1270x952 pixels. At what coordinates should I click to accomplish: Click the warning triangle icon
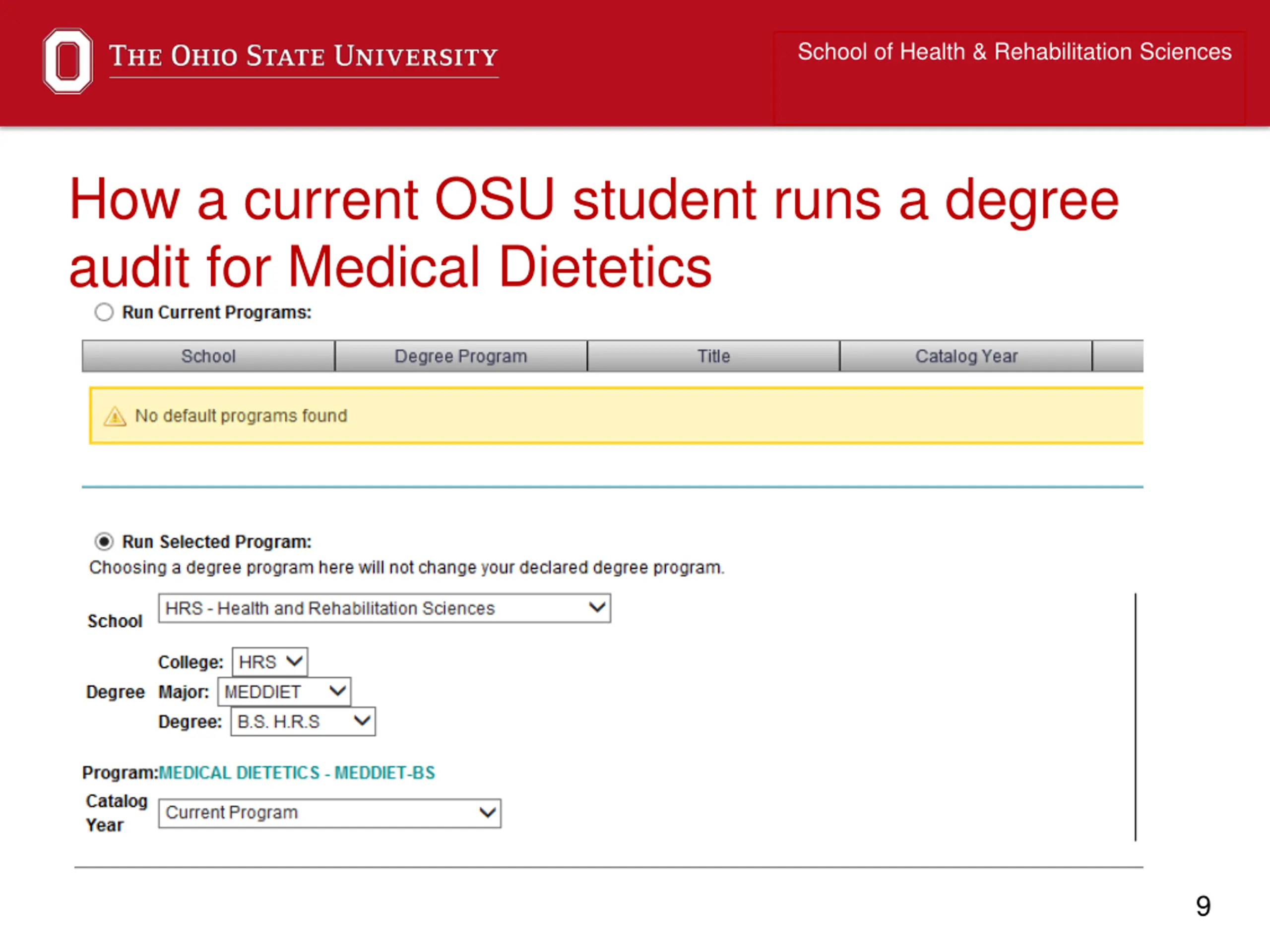[x=115, y=416]
